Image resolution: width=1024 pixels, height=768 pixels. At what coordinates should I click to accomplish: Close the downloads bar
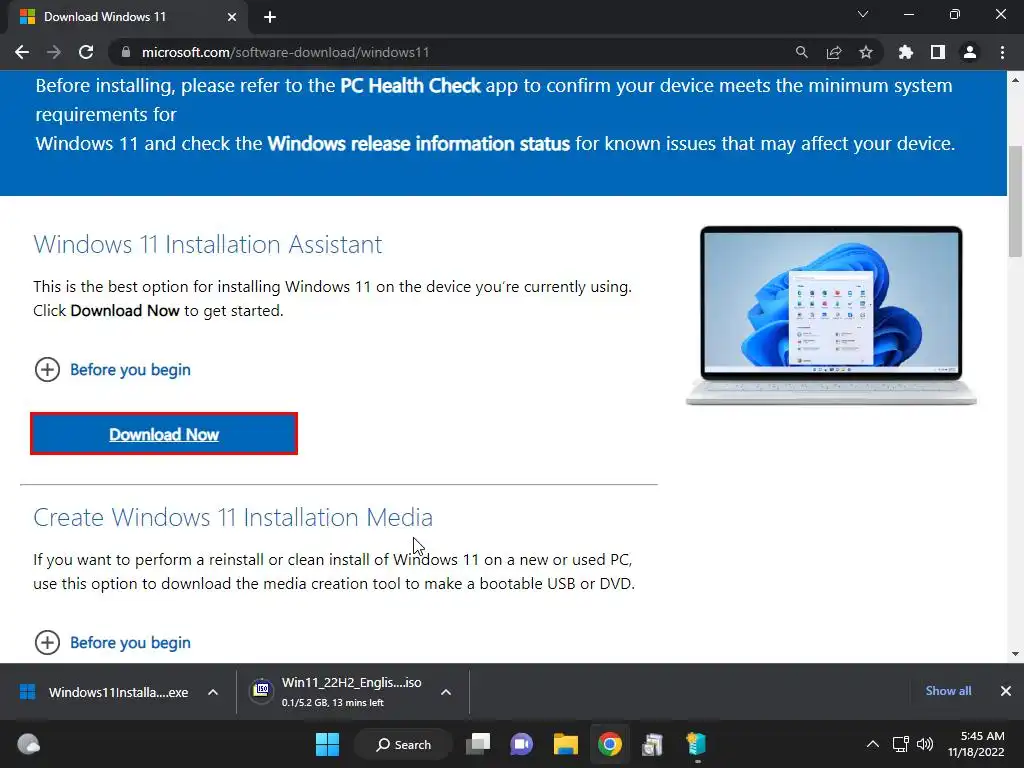tap(1006, 691)
